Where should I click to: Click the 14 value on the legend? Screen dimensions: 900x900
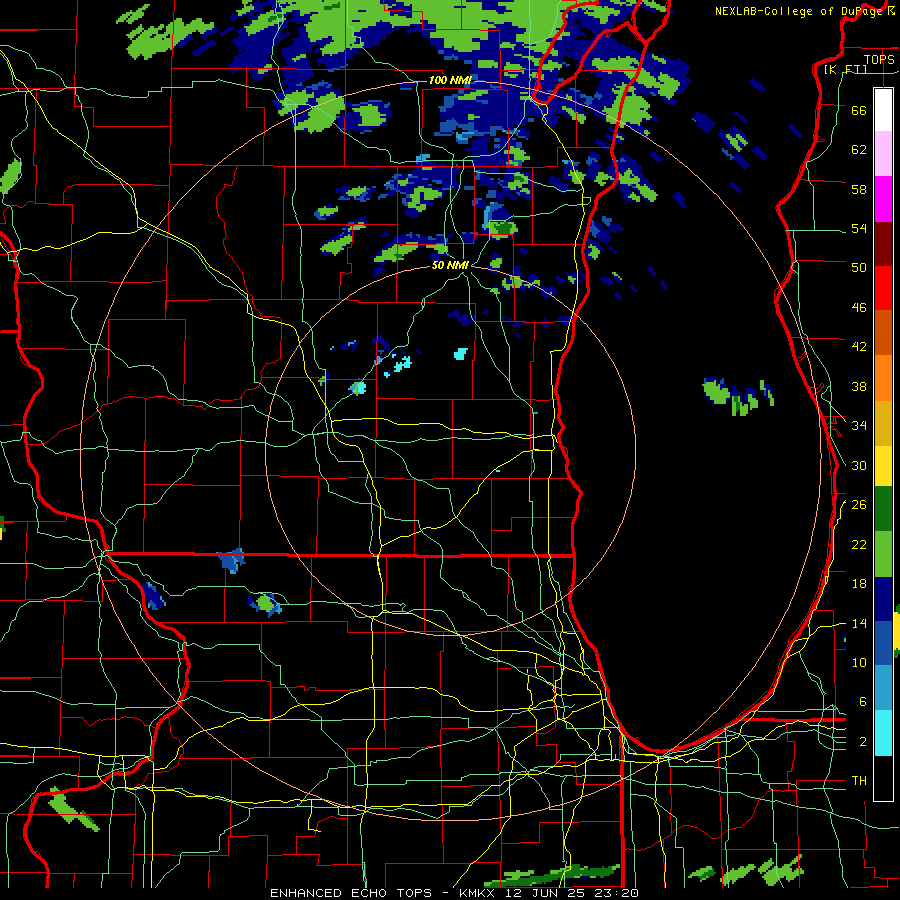click(859, 623)
